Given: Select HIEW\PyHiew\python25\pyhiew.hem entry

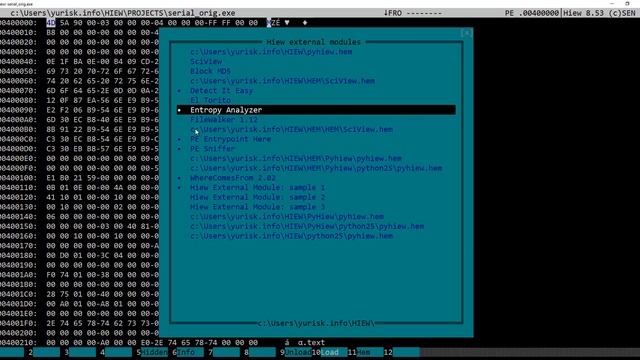Looking at the screenshot, I should (x=307, y=227).
